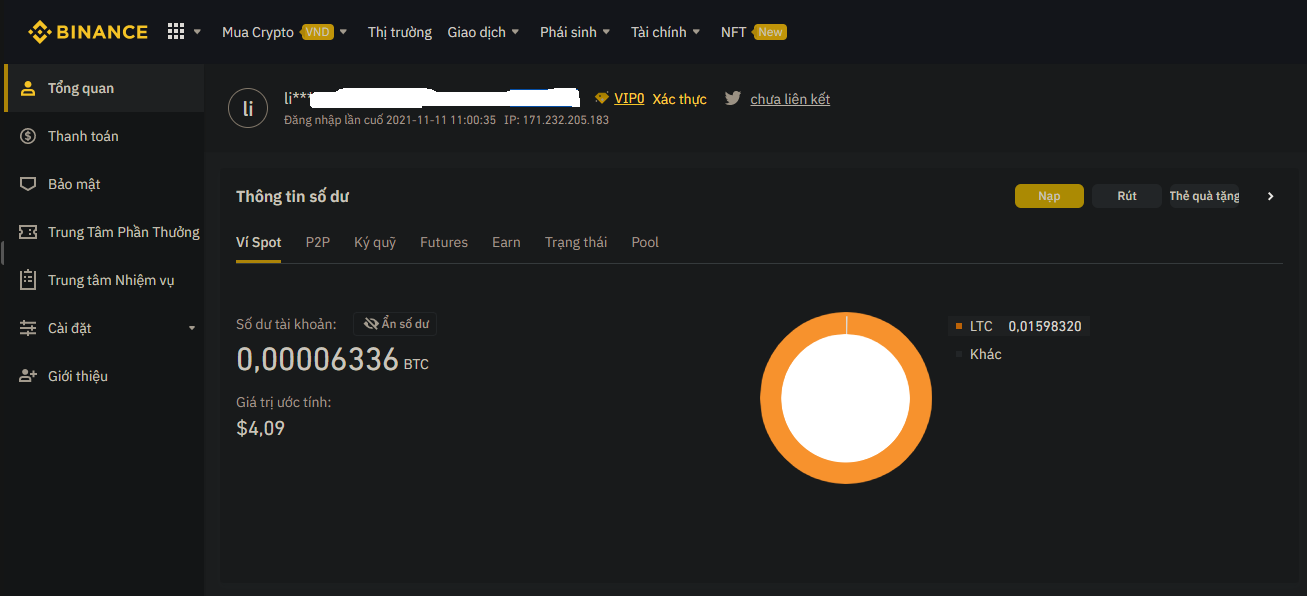Switch to the P2P tab
Viewport: 1307px width, 596px height.
tap(318, 243)
